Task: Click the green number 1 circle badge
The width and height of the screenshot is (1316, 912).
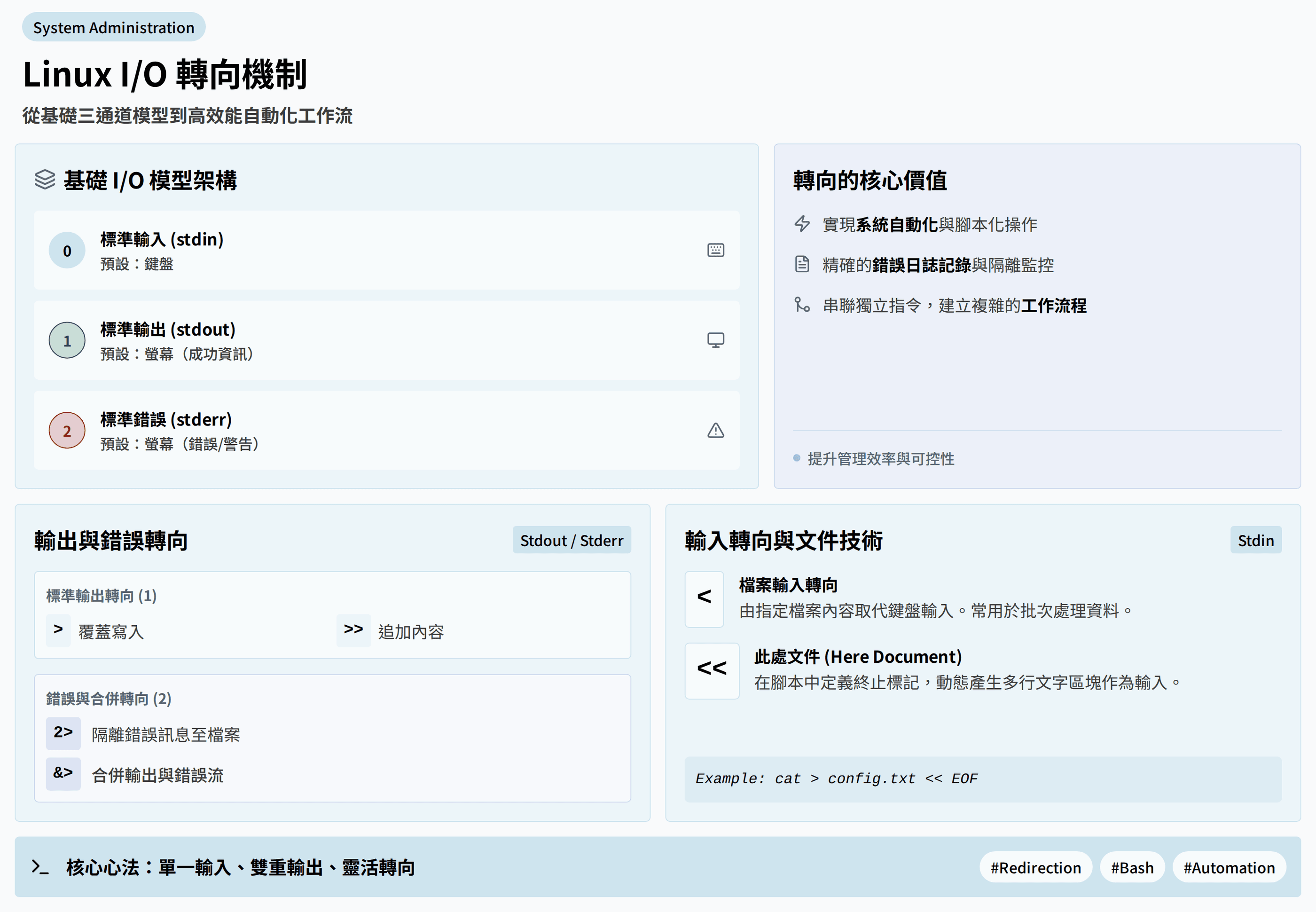Action: (67, 340)
